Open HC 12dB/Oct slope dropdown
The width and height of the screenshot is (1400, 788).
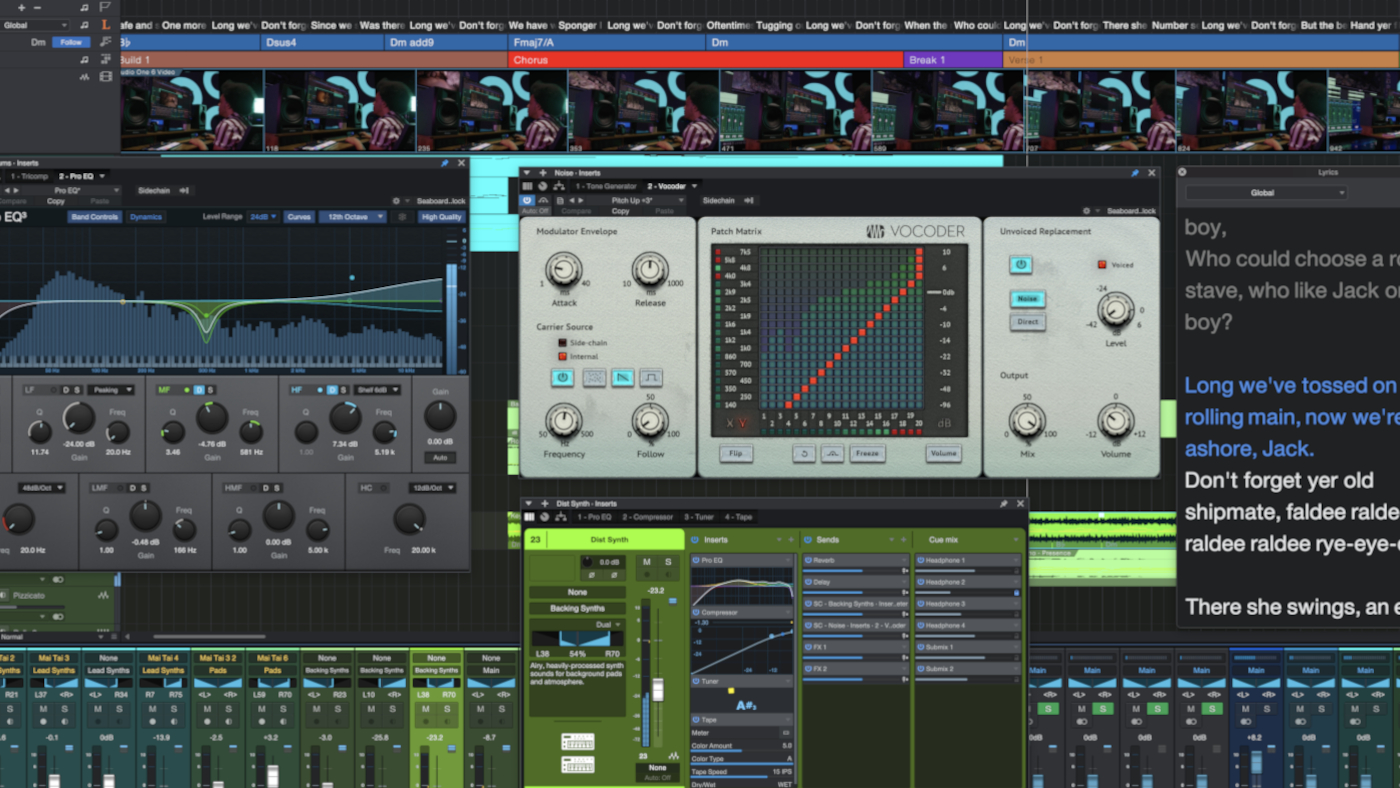pyautogui.click(x=432, y=488)
